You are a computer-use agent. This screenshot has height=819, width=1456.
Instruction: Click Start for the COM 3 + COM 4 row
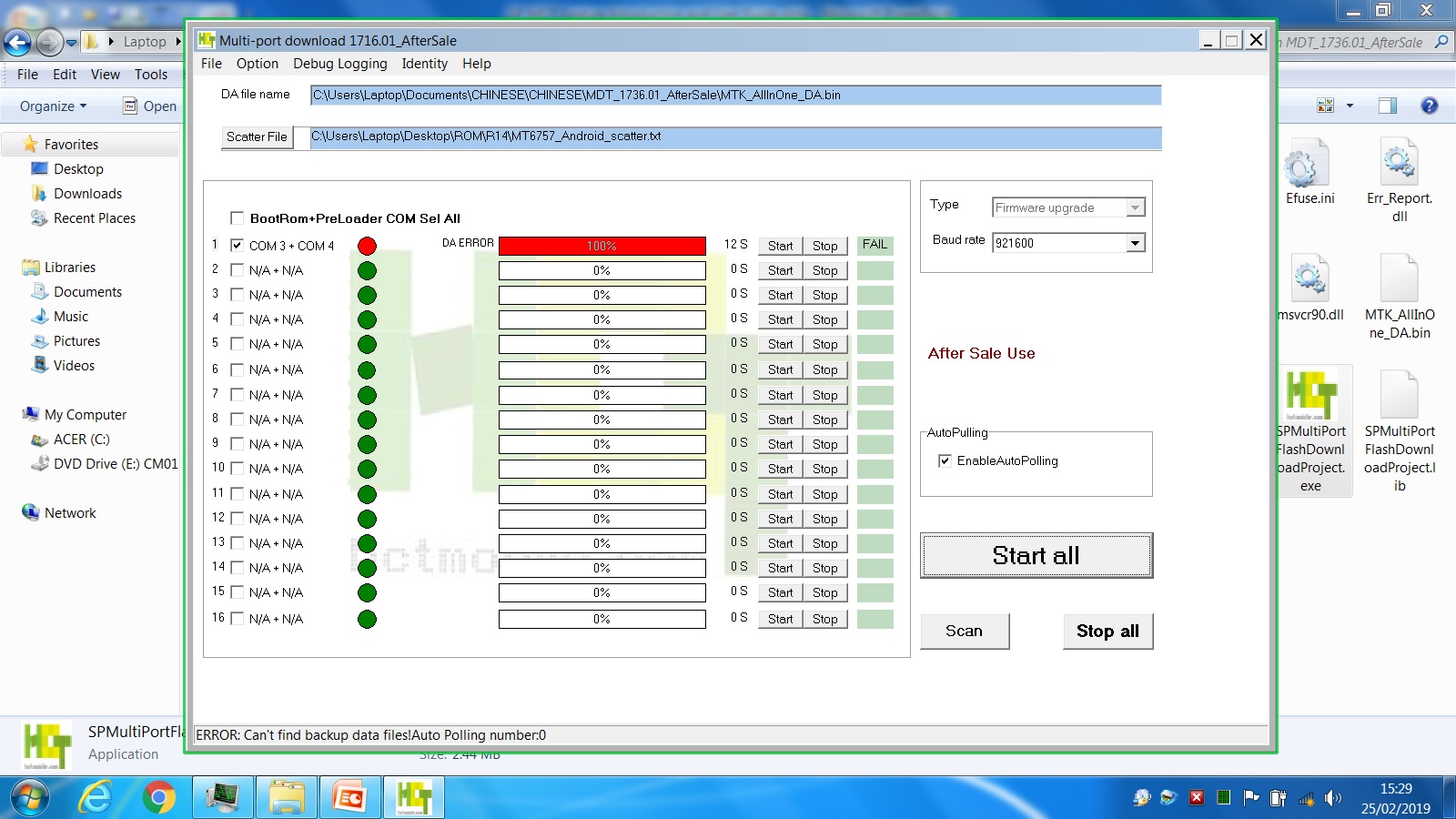(780, 246)
